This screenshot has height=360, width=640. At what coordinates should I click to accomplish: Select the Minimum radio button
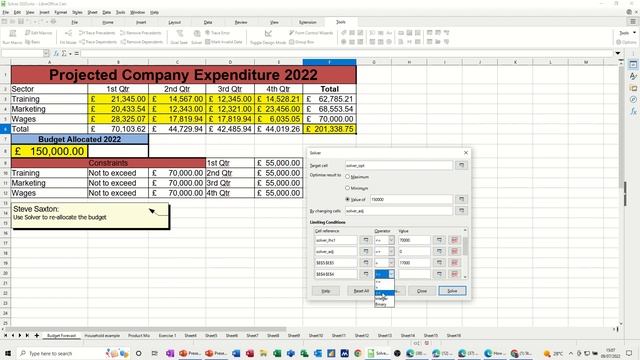tap(348, 188)
